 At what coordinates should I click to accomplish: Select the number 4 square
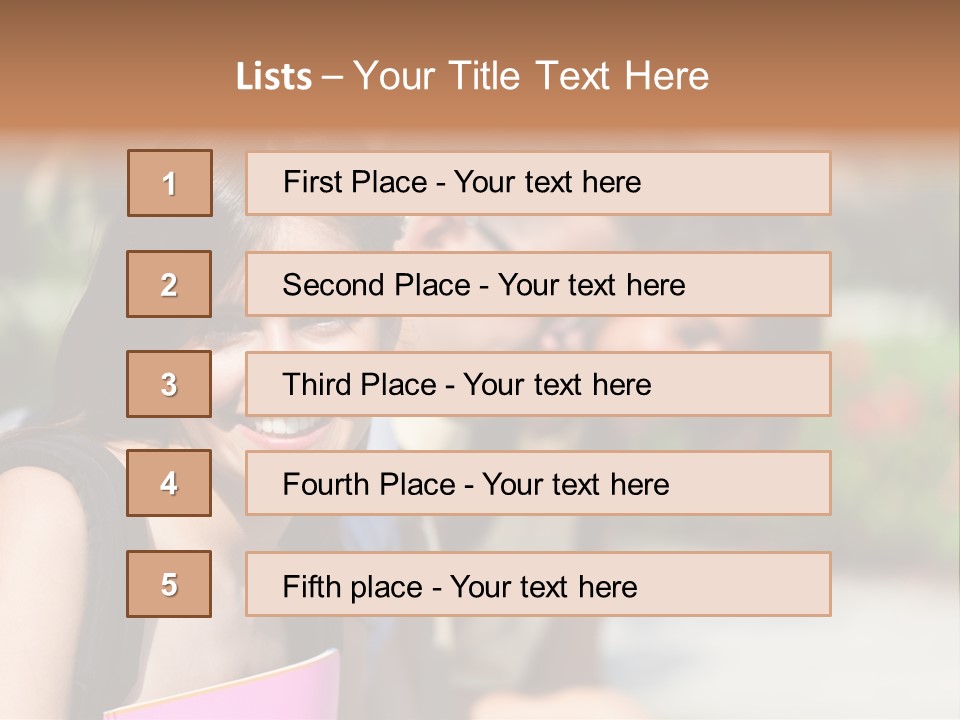coord(169,483)
